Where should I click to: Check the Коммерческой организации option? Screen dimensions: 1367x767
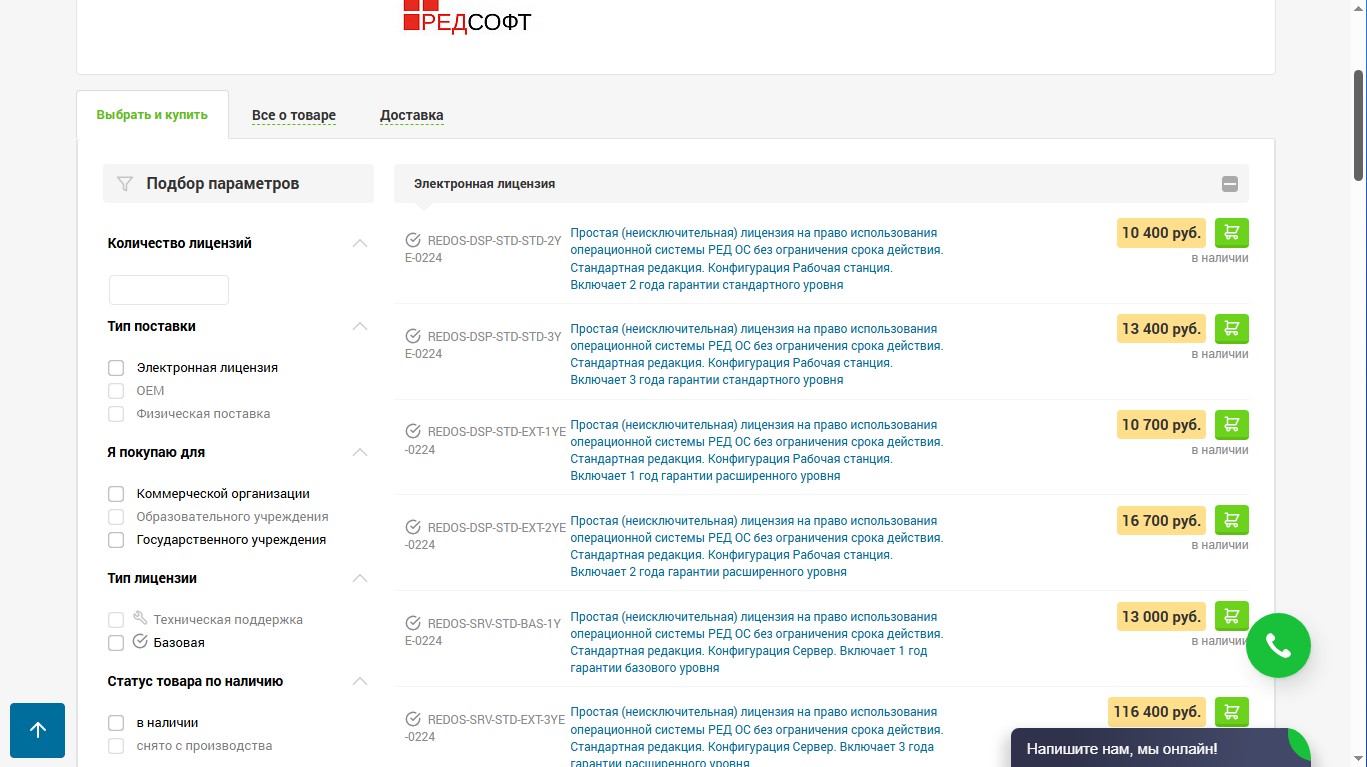tap(116, 494)
